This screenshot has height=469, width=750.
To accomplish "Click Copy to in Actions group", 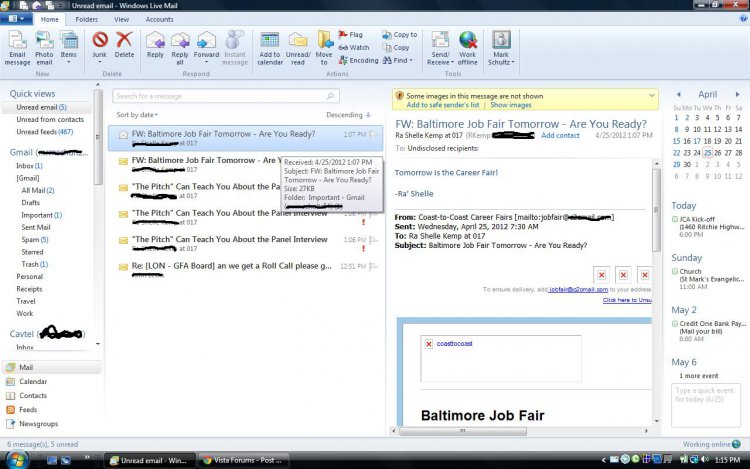I will coord(399,34).
